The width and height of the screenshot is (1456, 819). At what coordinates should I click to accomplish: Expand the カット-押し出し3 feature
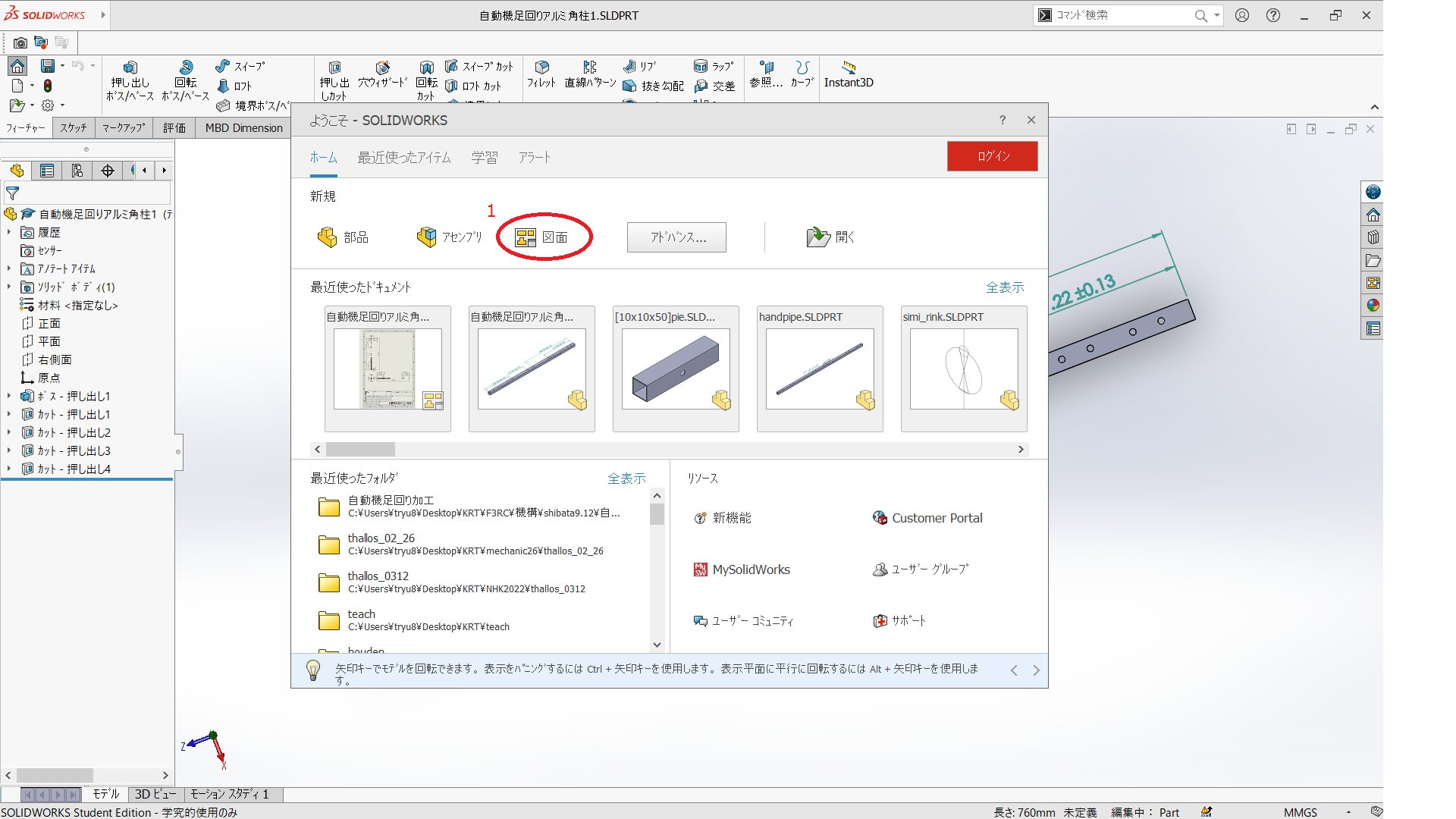[9, 451]
